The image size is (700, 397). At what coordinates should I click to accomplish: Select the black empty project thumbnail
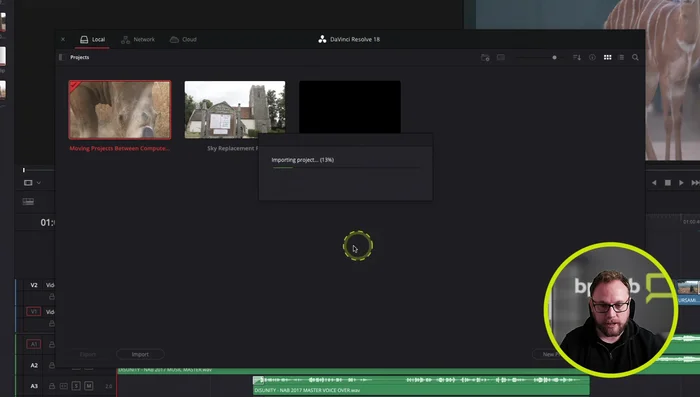(x=350, y=107)
